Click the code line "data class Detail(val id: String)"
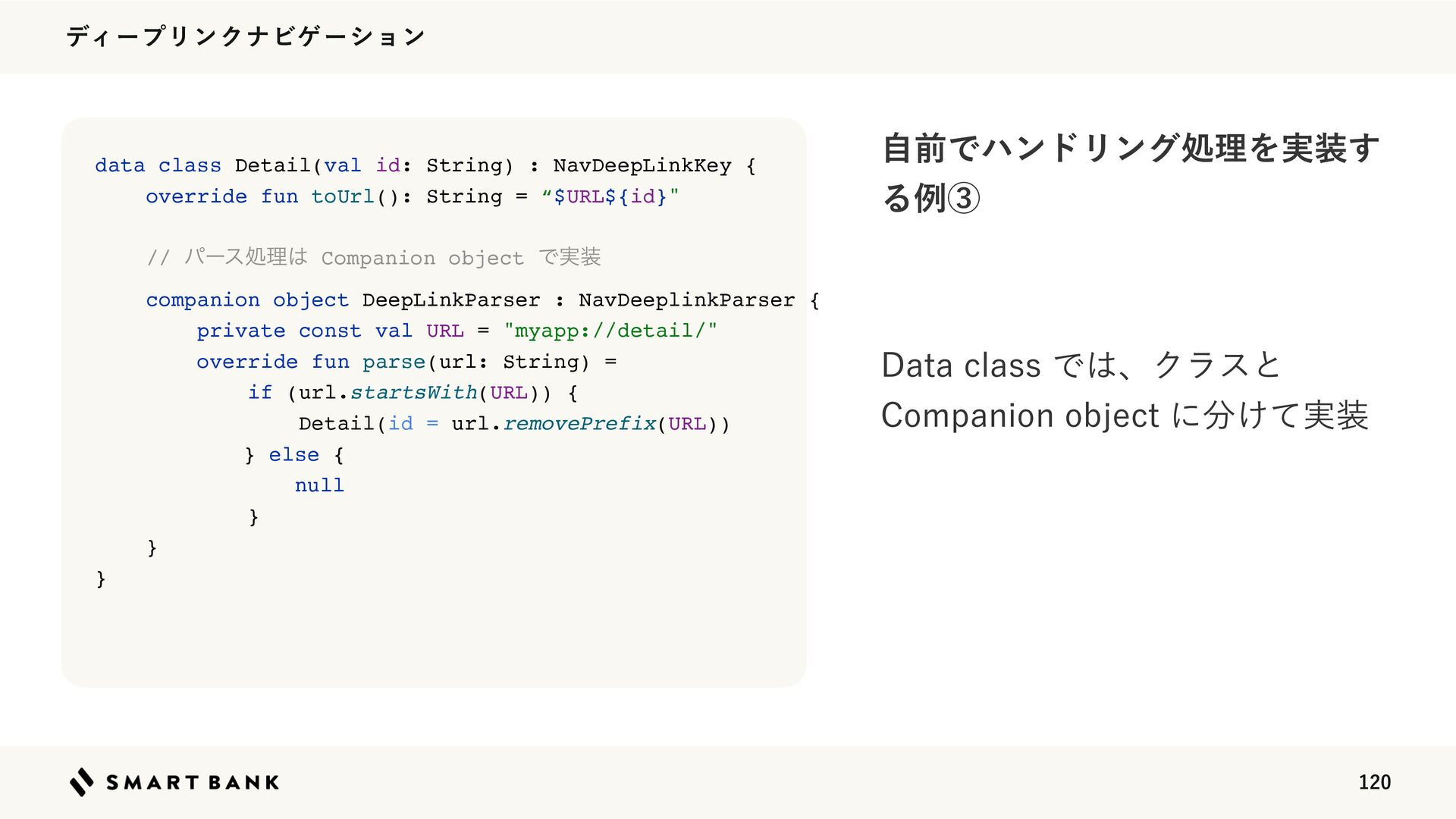Viewport: 1456px width, 819px height. tap(304, 165)
